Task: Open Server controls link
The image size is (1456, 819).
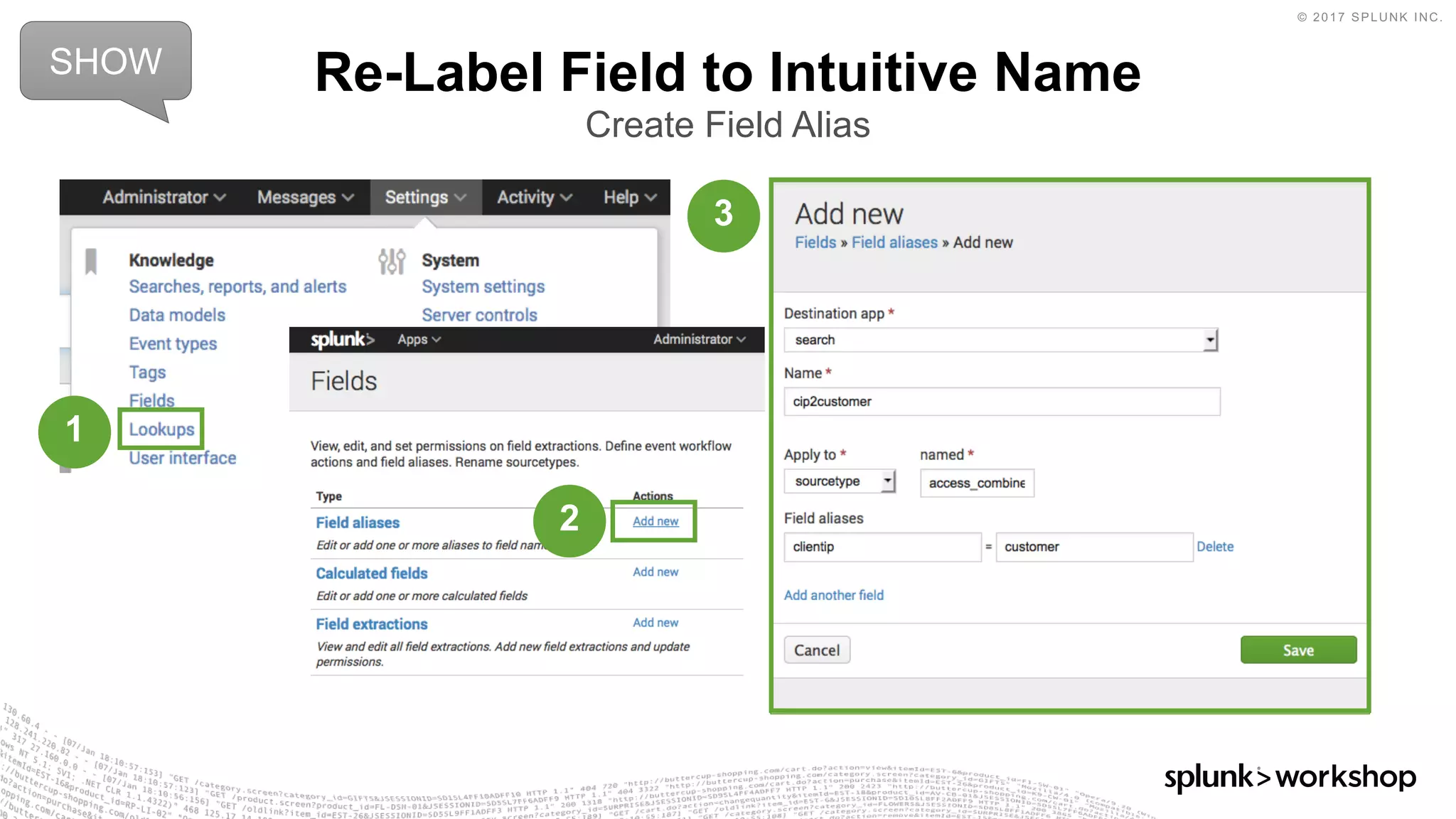Action: coord(480,315)
